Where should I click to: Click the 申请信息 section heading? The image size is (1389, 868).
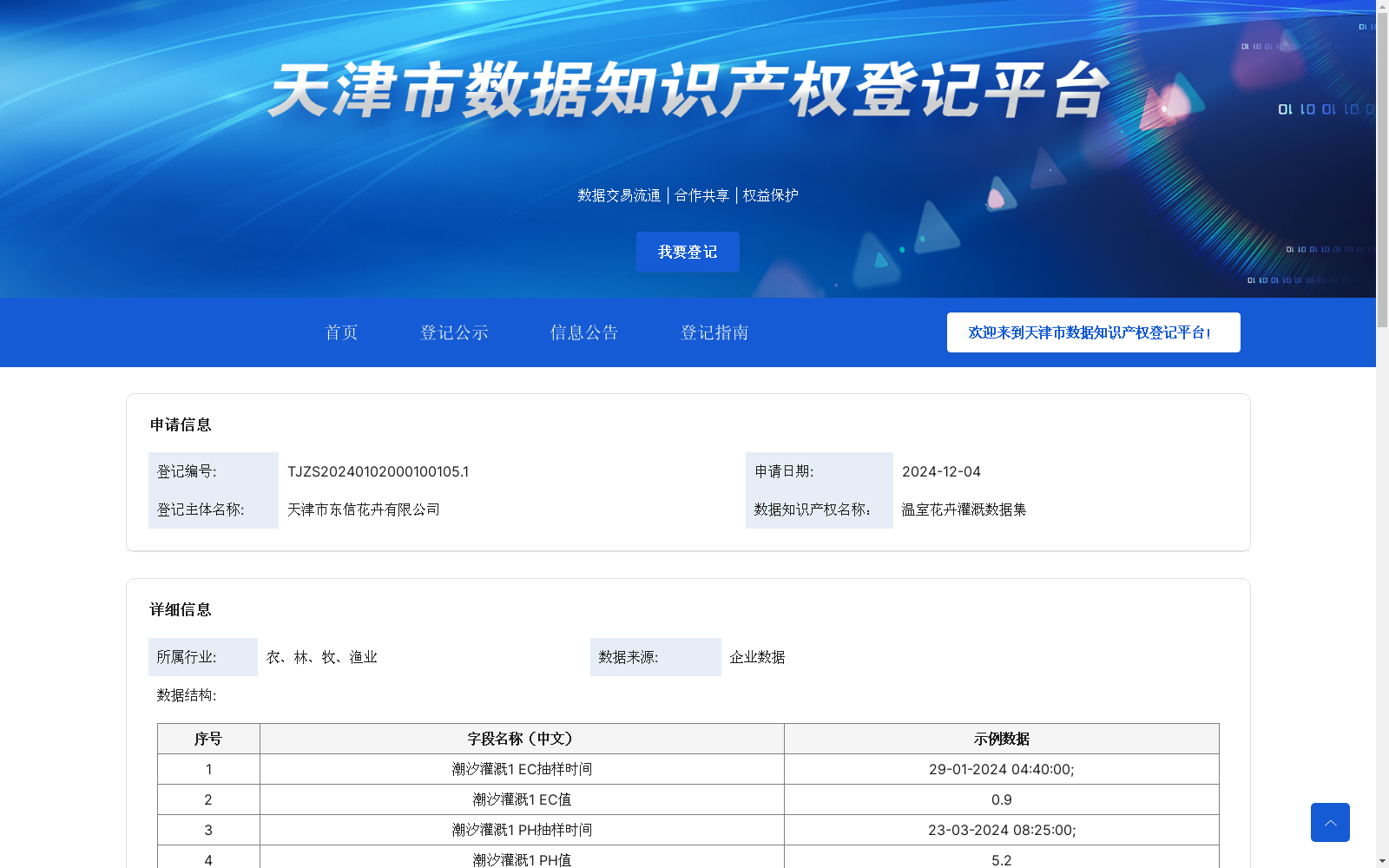pyautogui.click(x=181, y=424)
